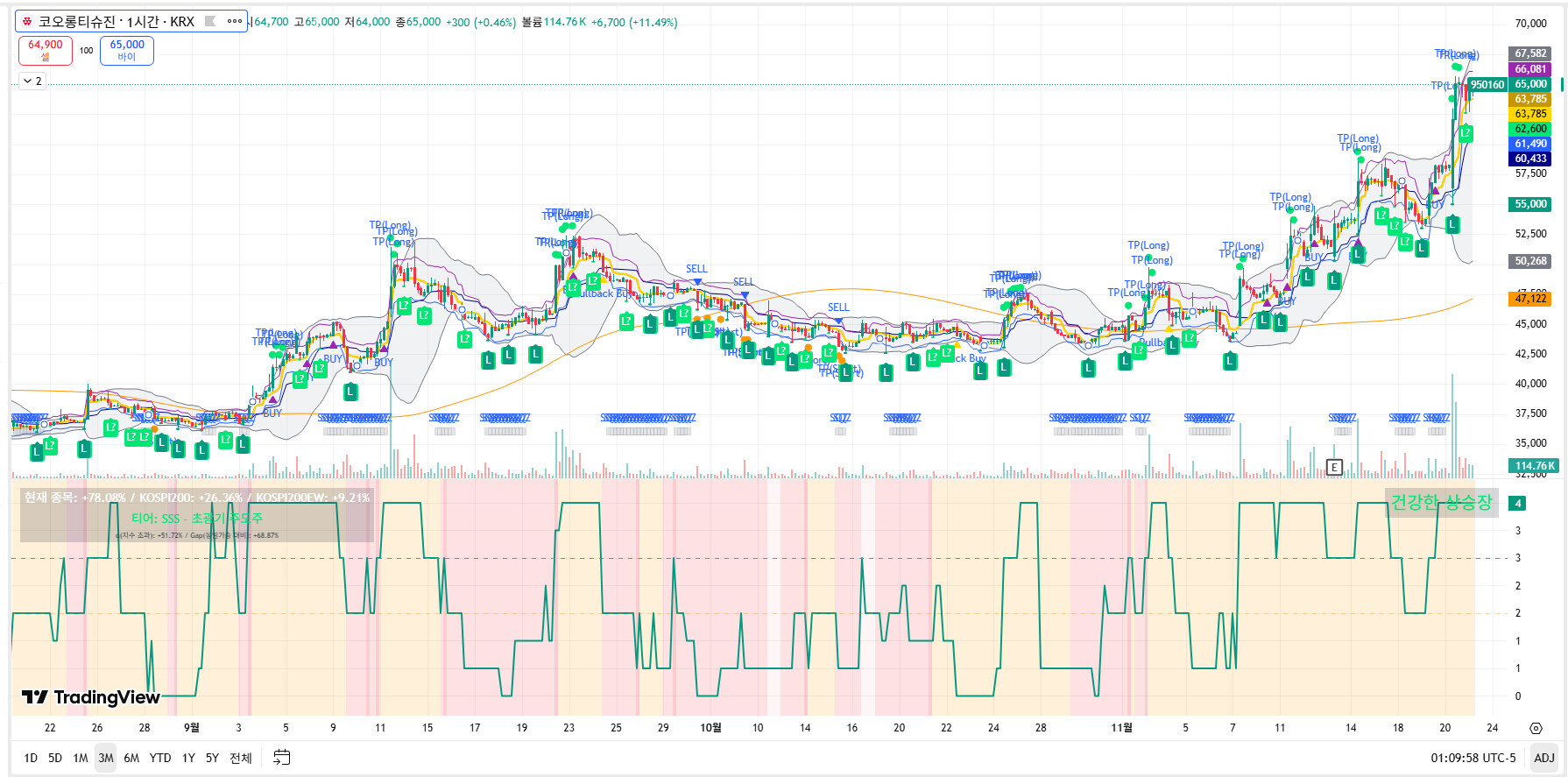Toggle the ADJ adjusted data button
The image size is (1568, 777).
(x=1544, y=758)
